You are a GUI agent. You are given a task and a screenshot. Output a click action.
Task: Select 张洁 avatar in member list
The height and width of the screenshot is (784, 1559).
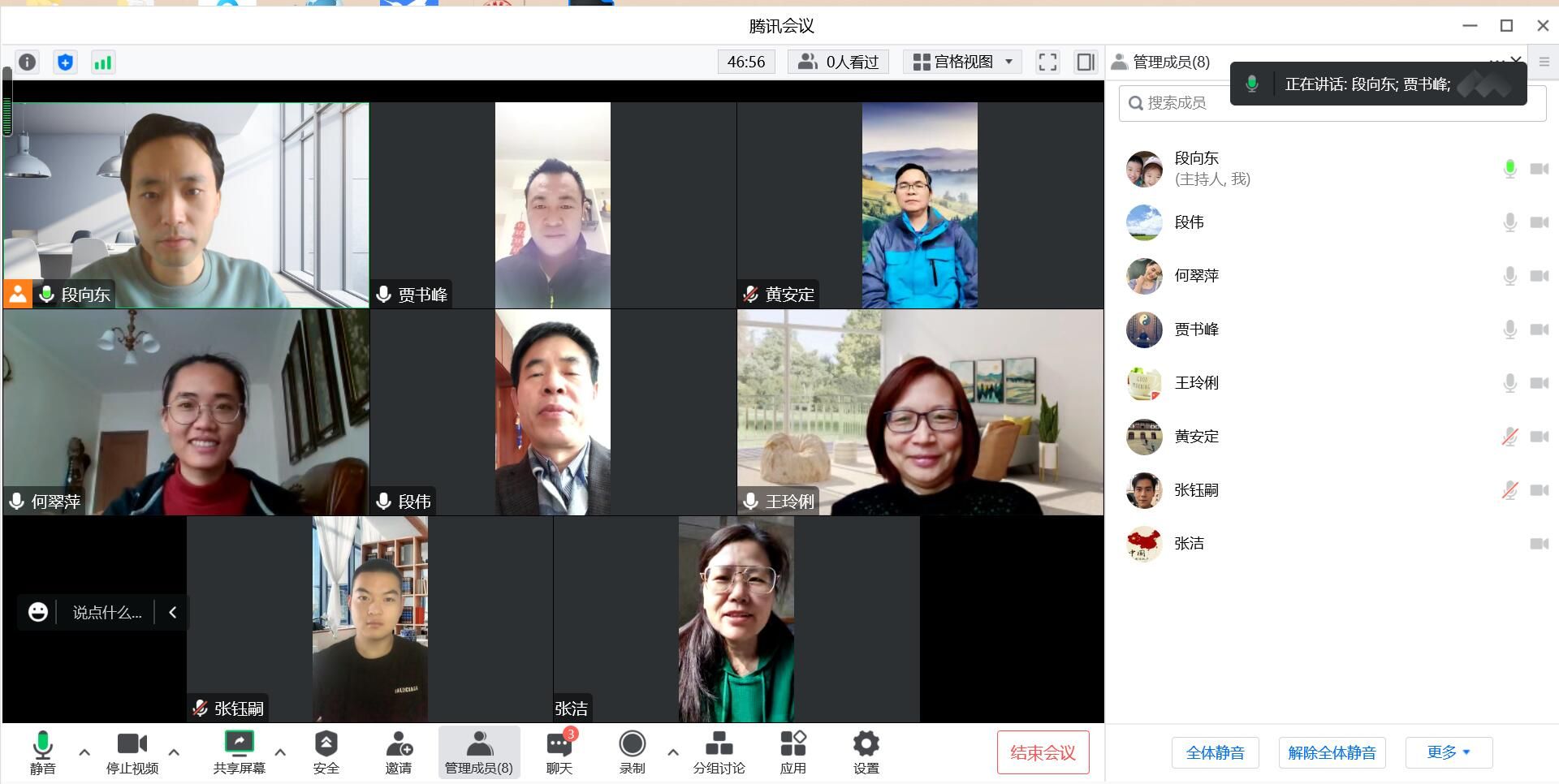point(1144,544)
